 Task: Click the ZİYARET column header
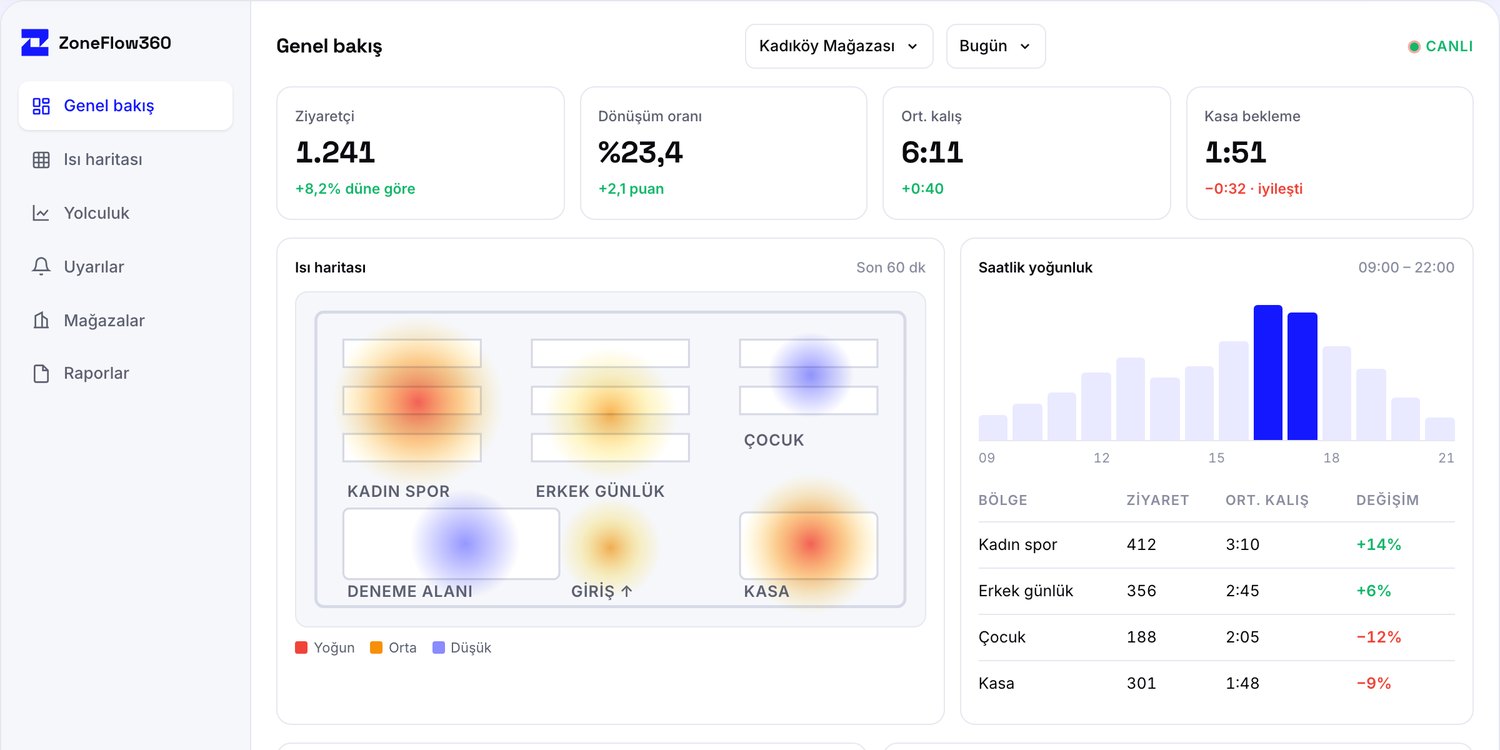pyautogui.click(x=1158, y=500)
